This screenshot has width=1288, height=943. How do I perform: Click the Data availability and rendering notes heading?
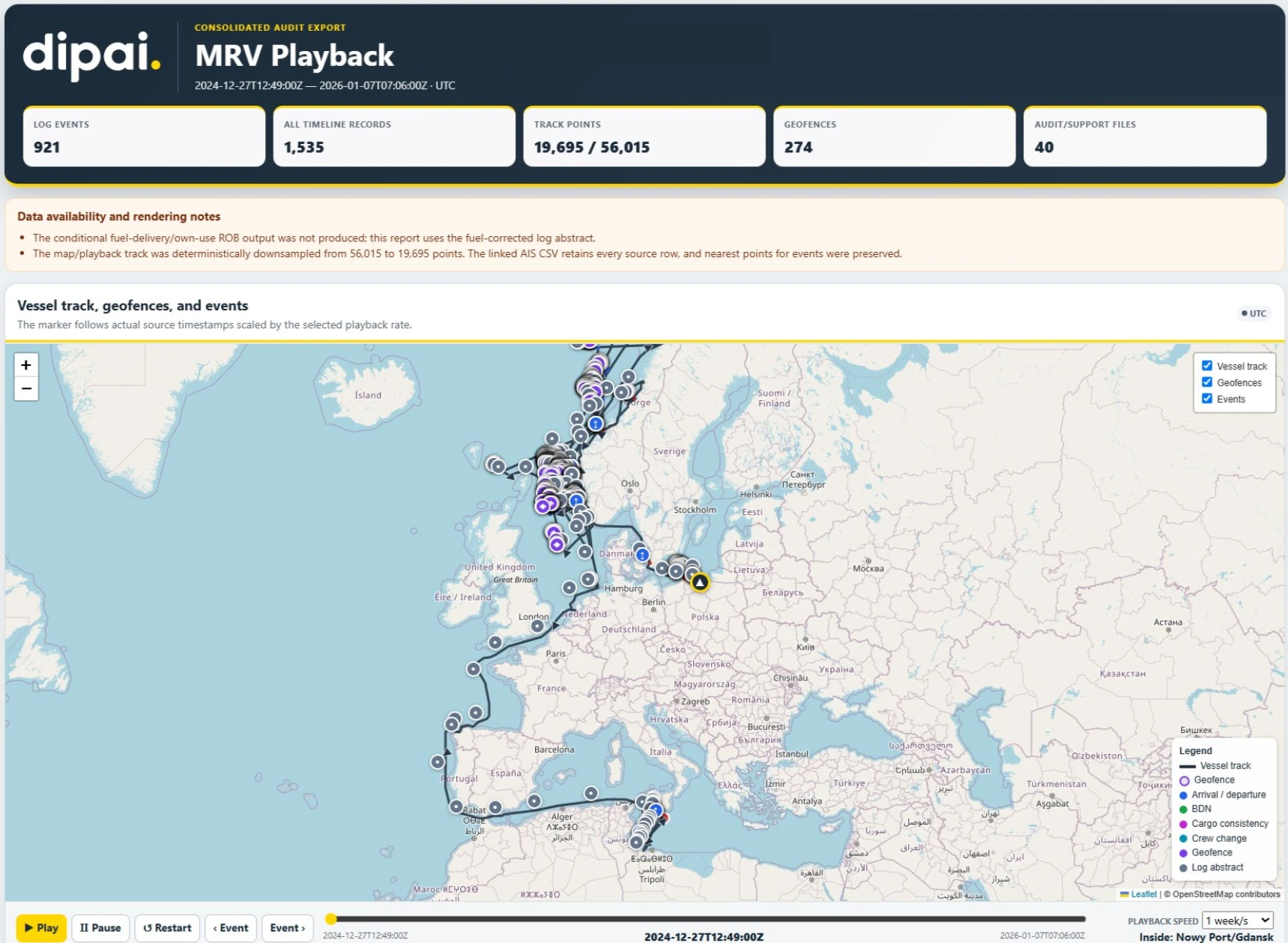[118, 217]
